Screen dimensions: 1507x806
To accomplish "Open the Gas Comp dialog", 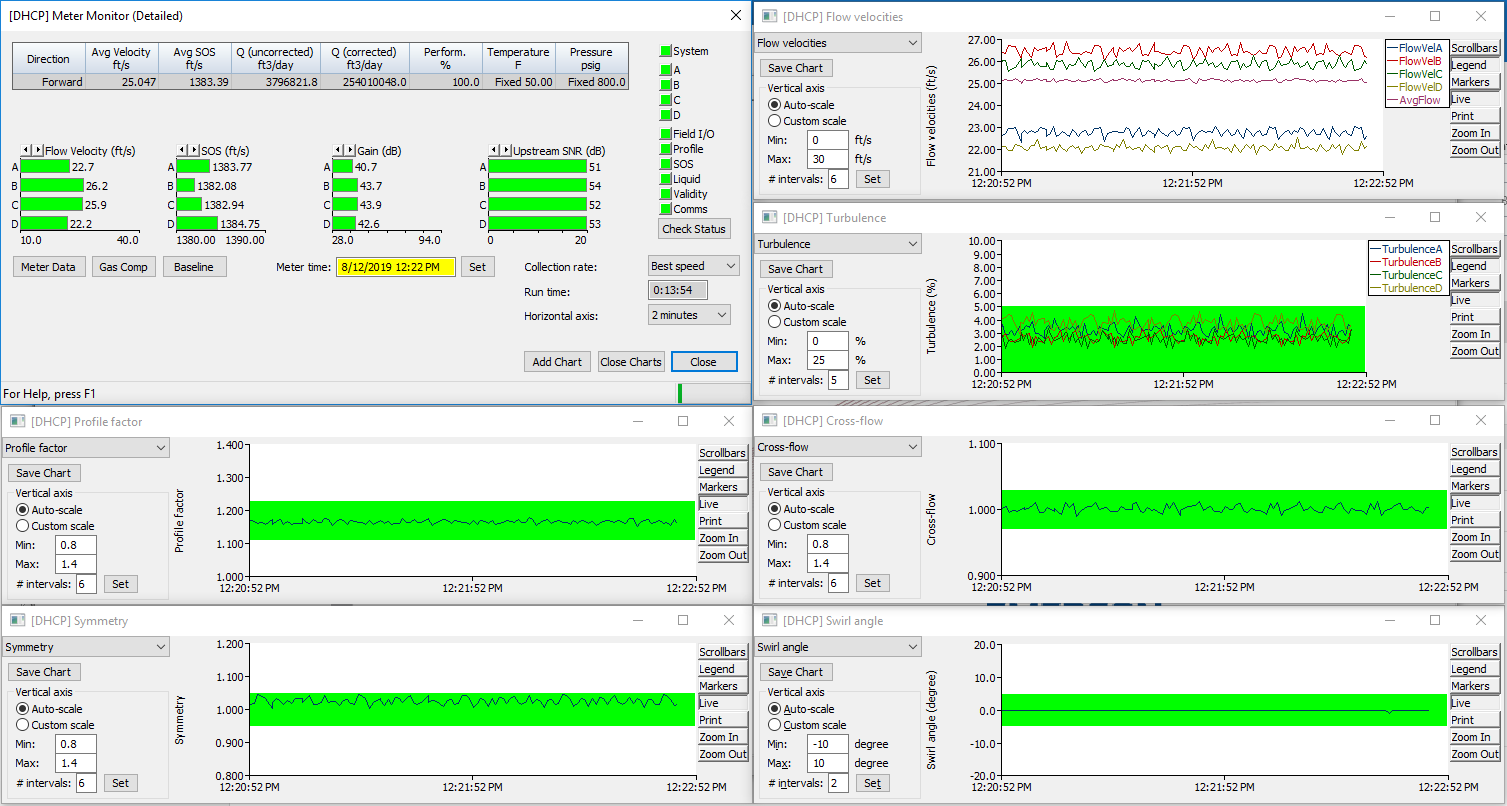I will [124, 267].
